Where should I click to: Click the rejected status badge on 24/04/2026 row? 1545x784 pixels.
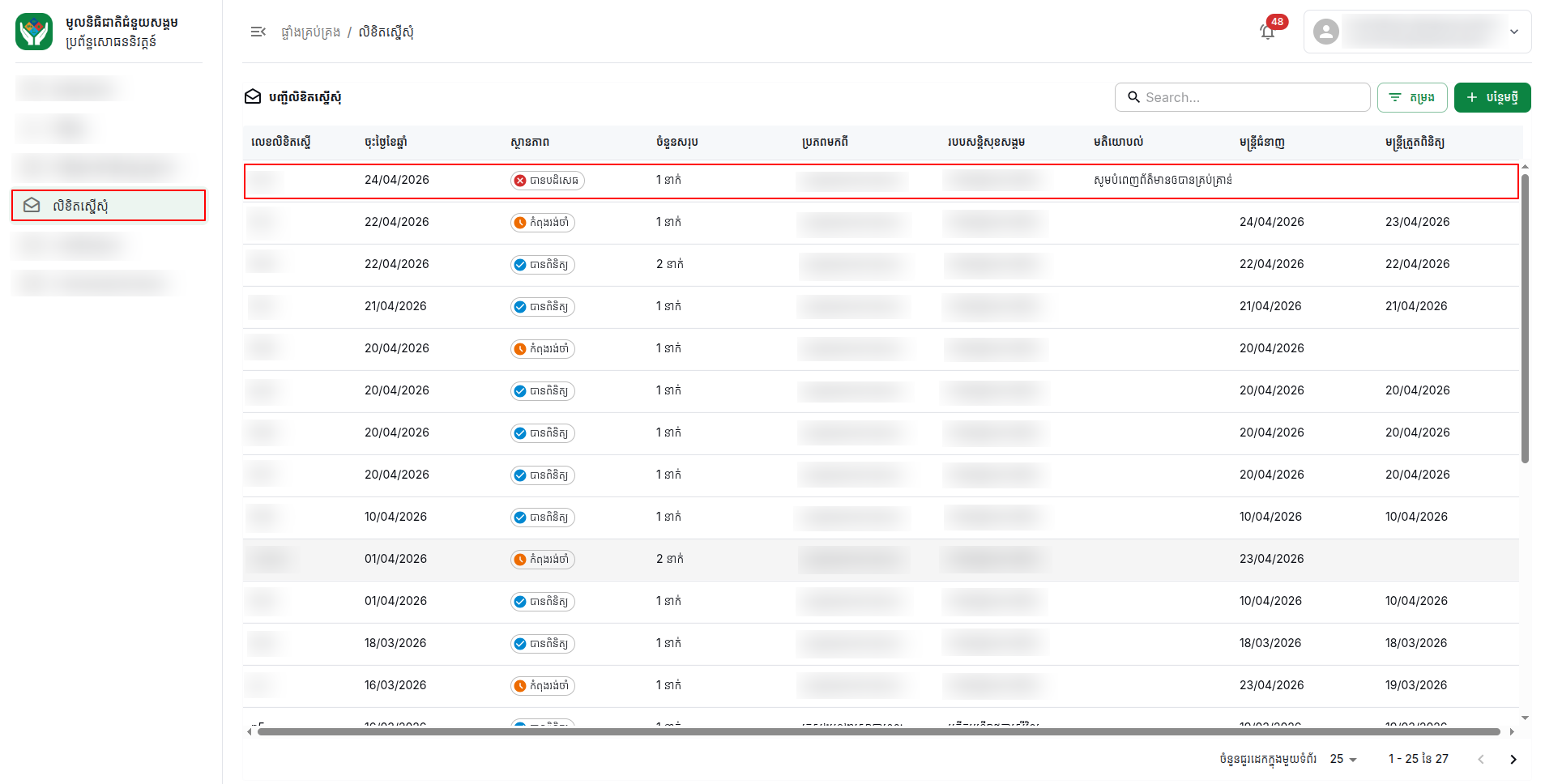[548, 181]
